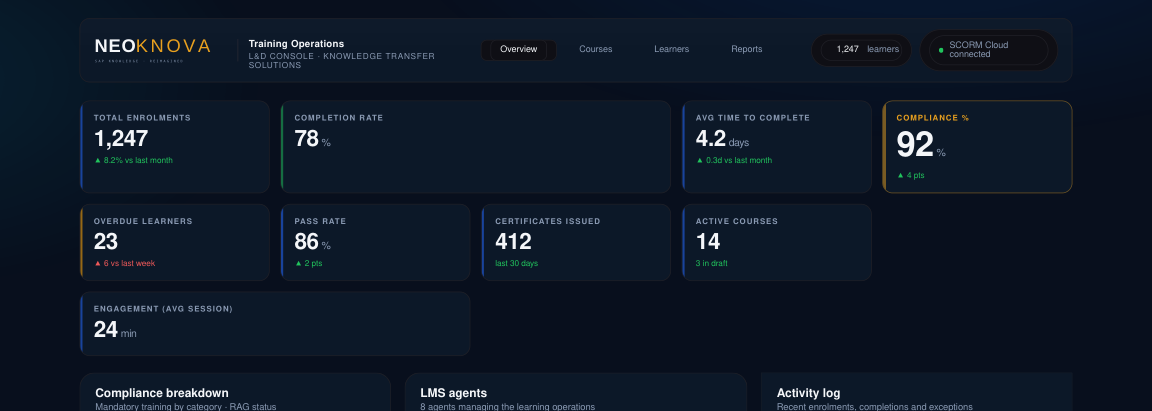This screenshot has width=1152, height=411.
Task: Open the Certificates Issued card
Action: (576, 243)
